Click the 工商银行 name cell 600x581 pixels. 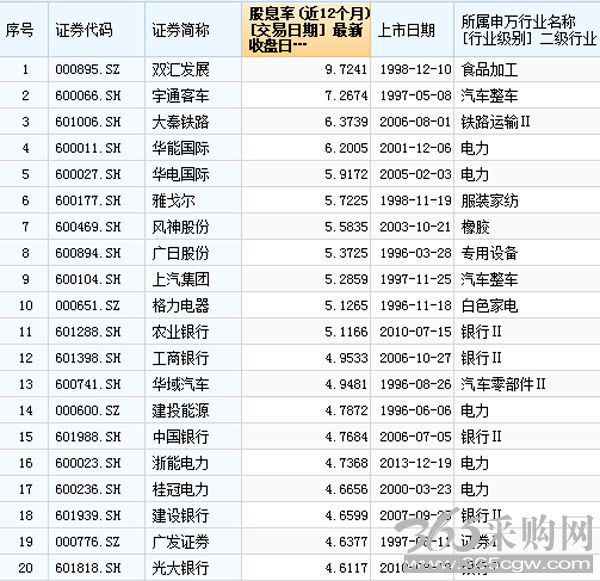click(193, 358)
